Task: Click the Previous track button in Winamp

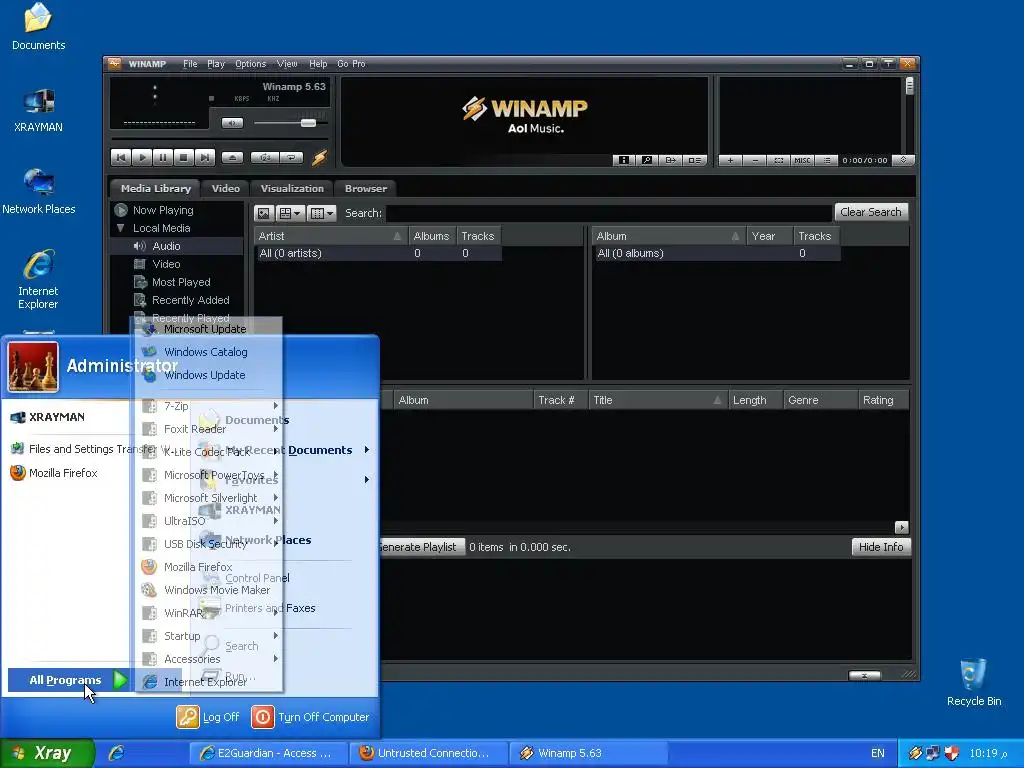Action: pyautogui.click(x=121, y=157)
